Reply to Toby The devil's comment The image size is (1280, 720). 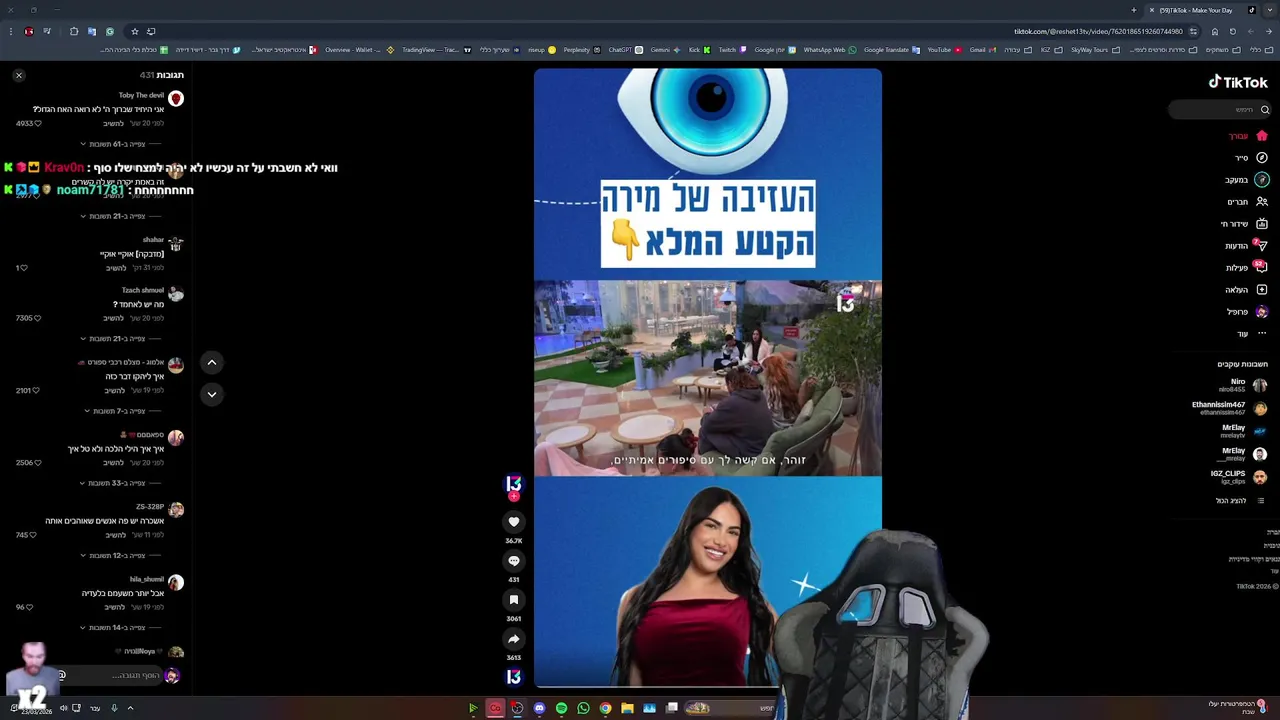tap(114, 123)
